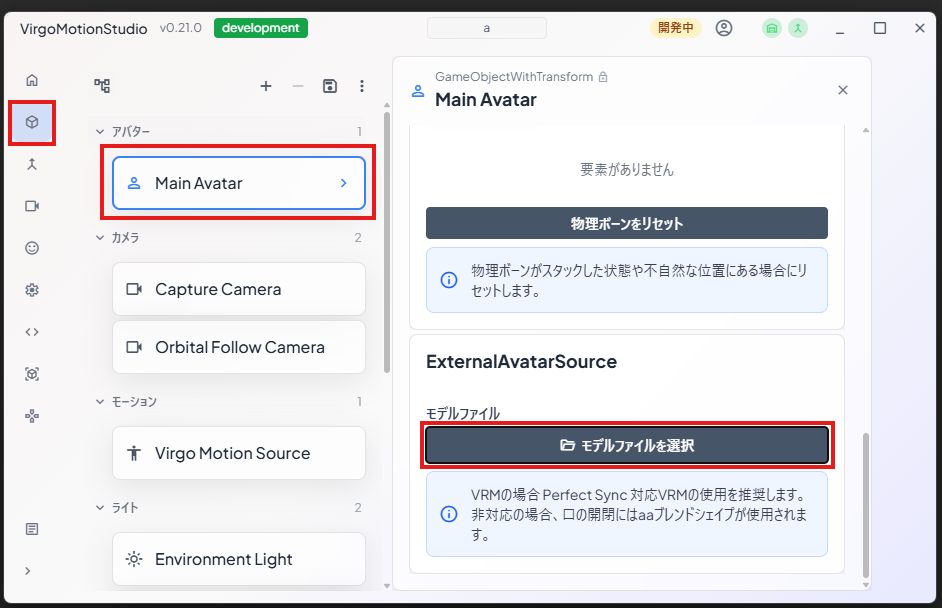
Task: Collapse the ライト section
Action: click(100, 508)
